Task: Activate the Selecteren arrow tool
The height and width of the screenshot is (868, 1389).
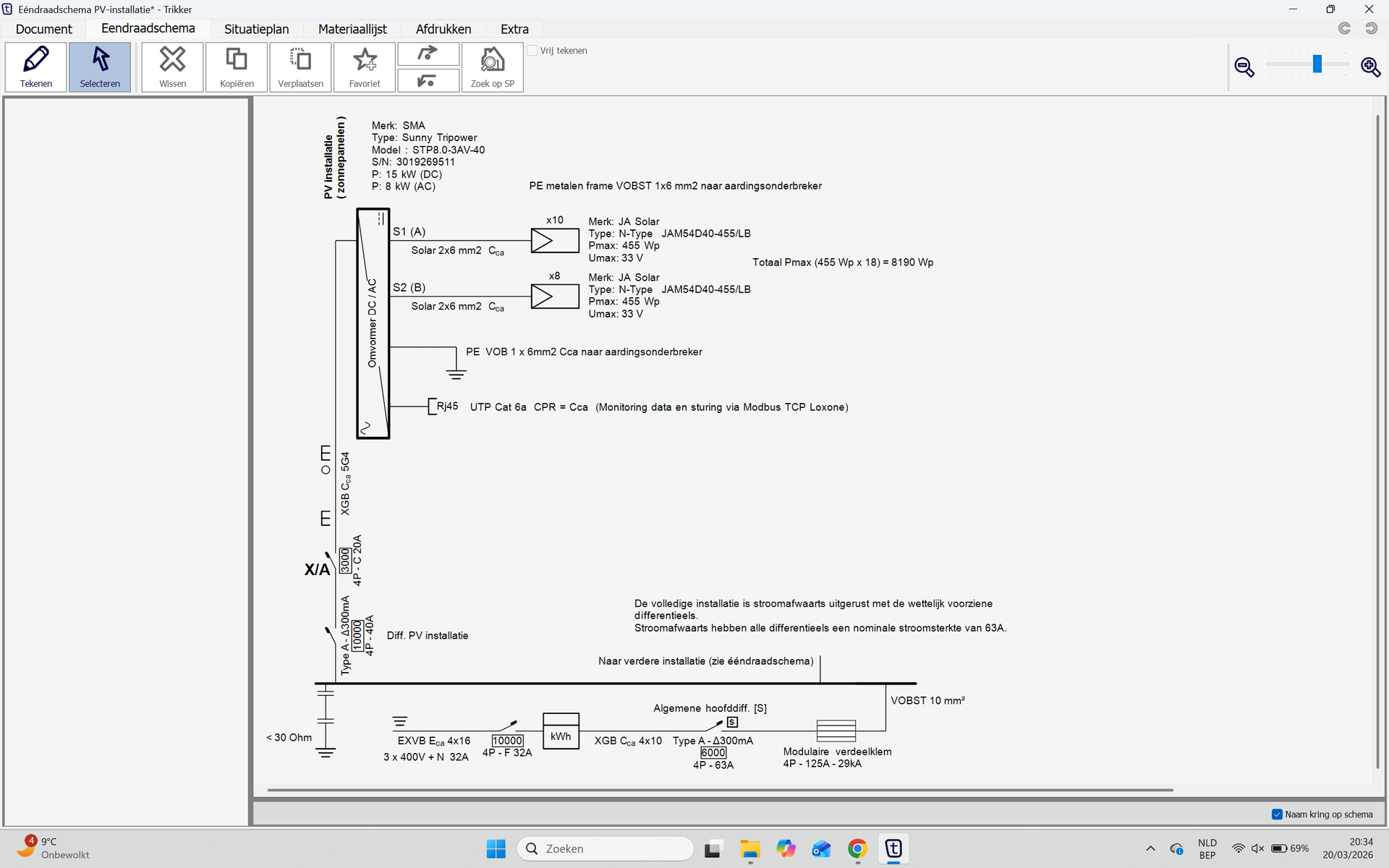Action: pos(100,67)
